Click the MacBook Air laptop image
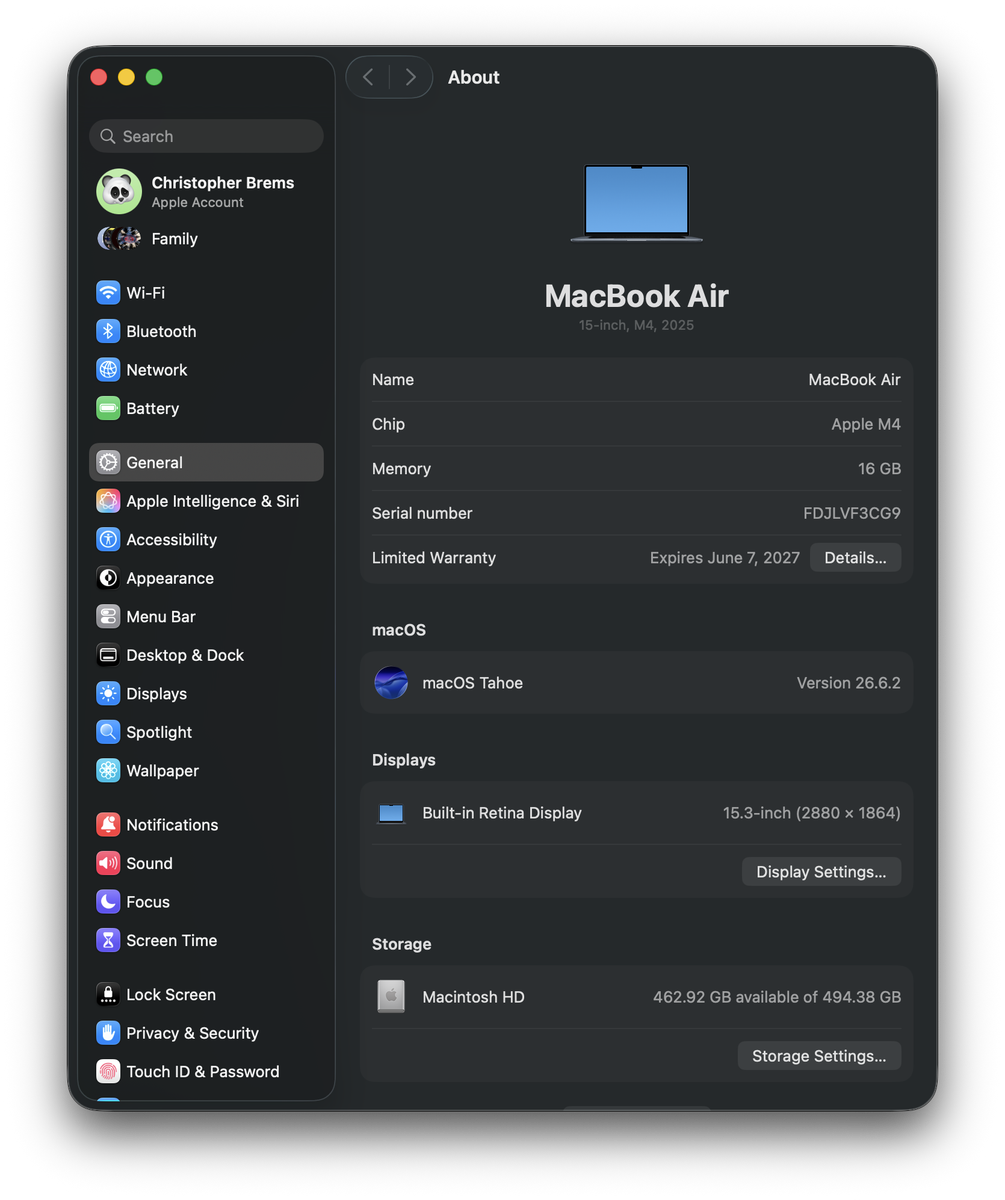 coord(636,204)
